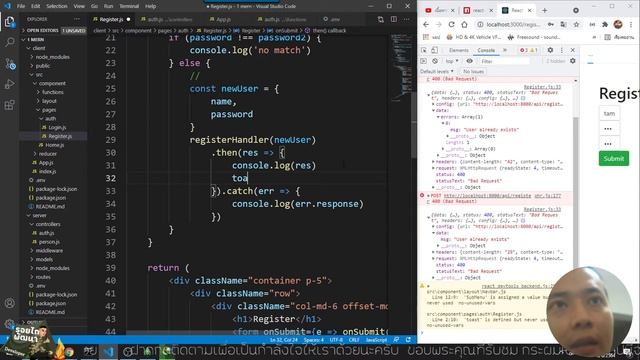The width and height of the screenshot is (640, 360).
Task: Bookmark this page with the star icon
Action: tap(576, 24)
